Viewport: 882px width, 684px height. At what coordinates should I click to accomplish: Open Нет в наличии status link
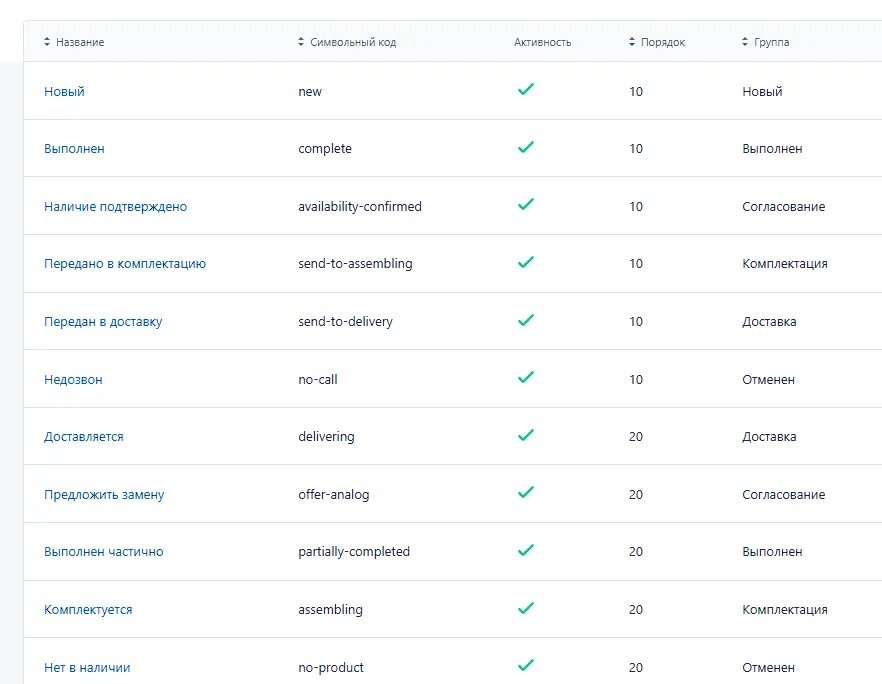point(87,668)
